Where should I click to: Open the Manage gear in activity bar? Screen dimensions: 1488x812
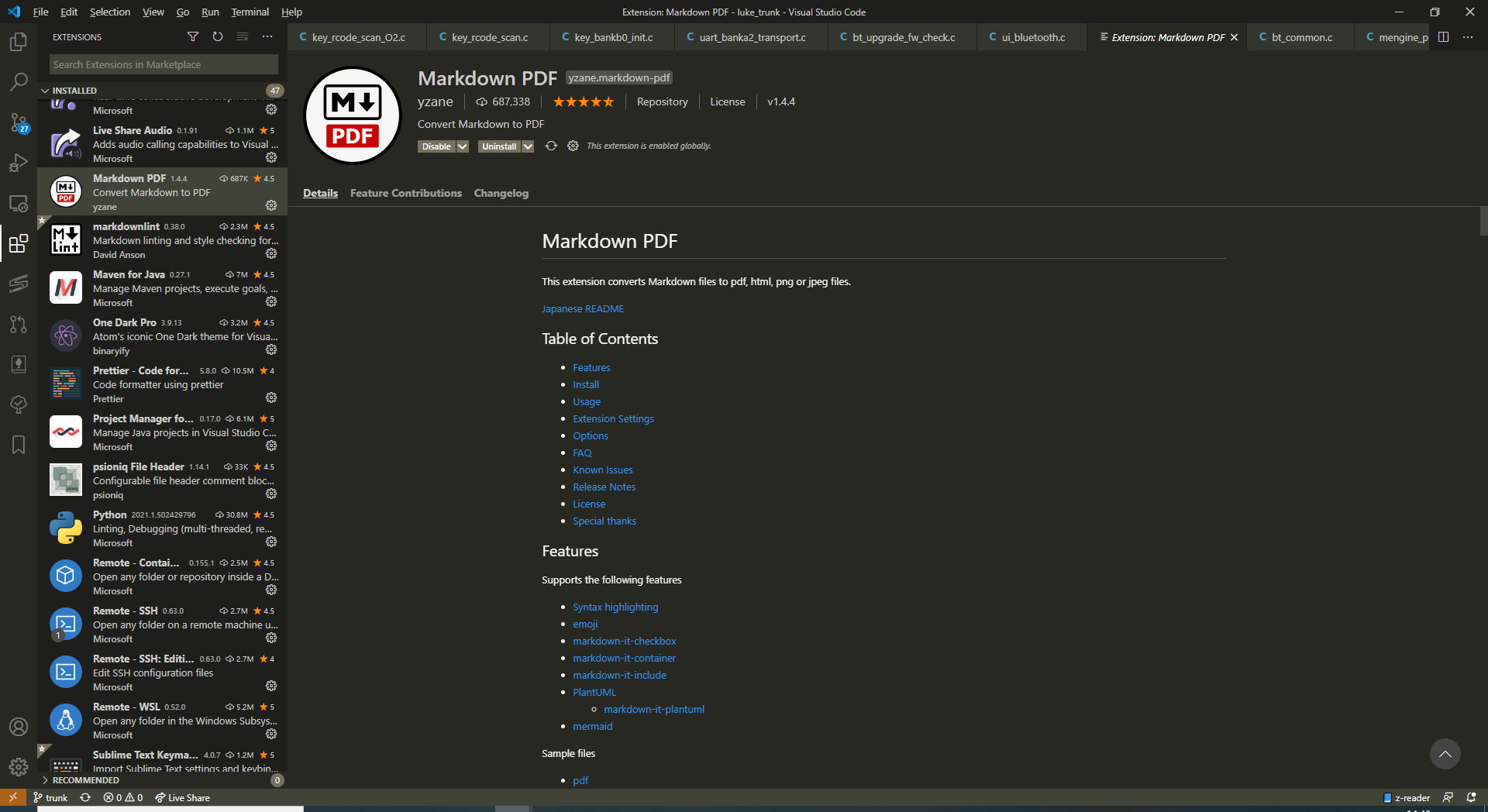(19, 767)
